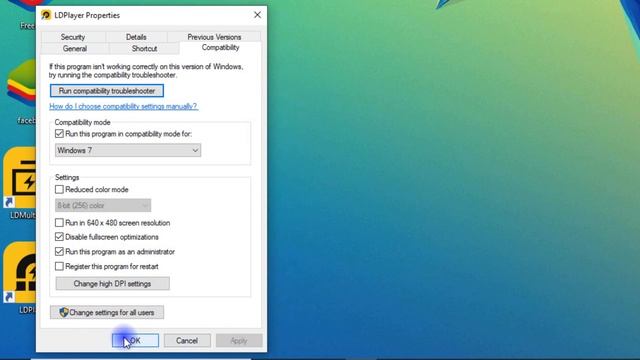Switch to the General tab
640x360 pixels.
point(75,49)
